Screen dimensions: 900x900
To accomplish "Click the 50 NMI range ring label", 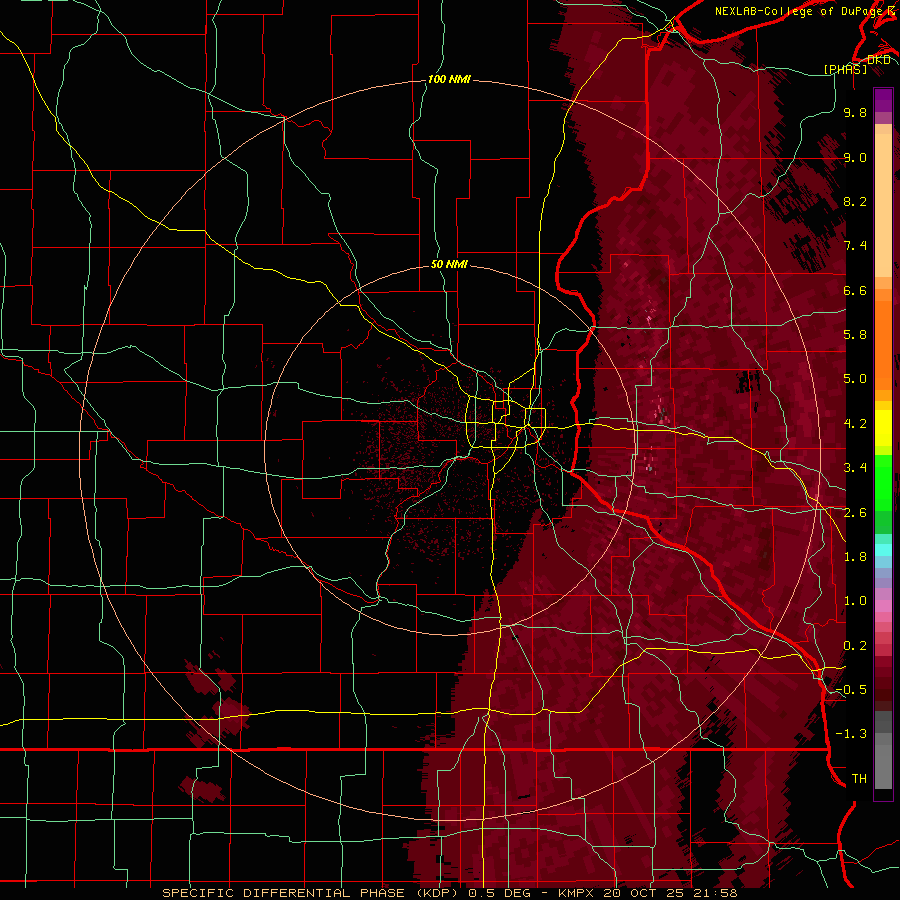I will 449,264.
